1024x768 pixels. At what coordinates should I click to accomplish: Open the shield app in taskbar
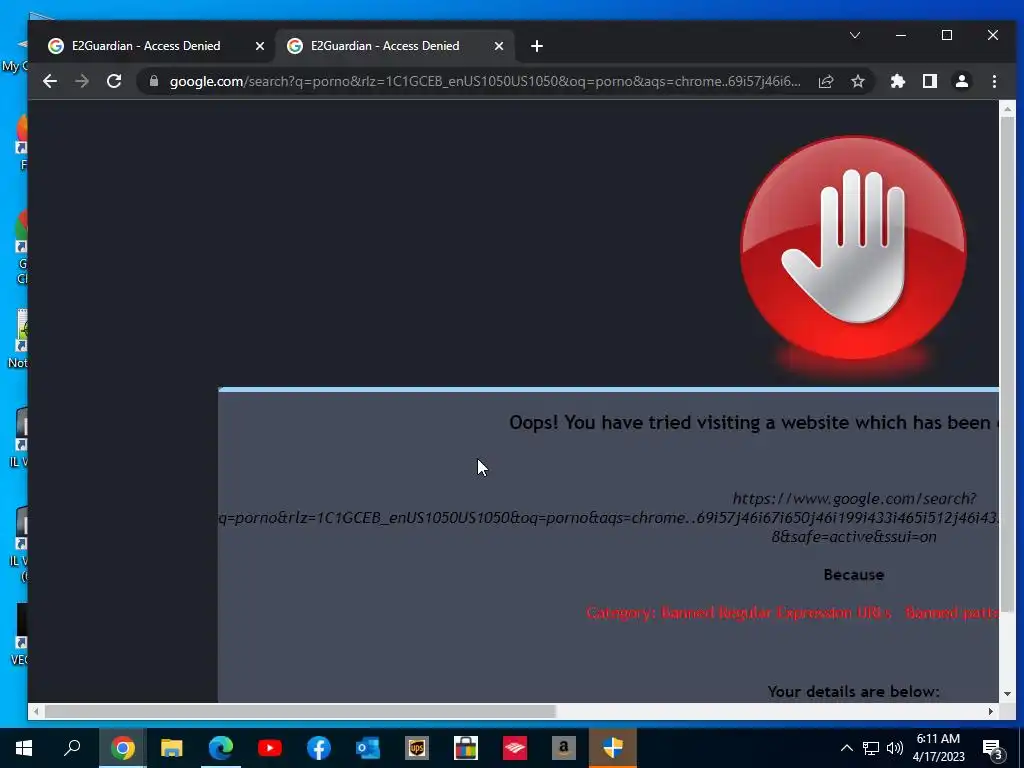tap(613, 748)
